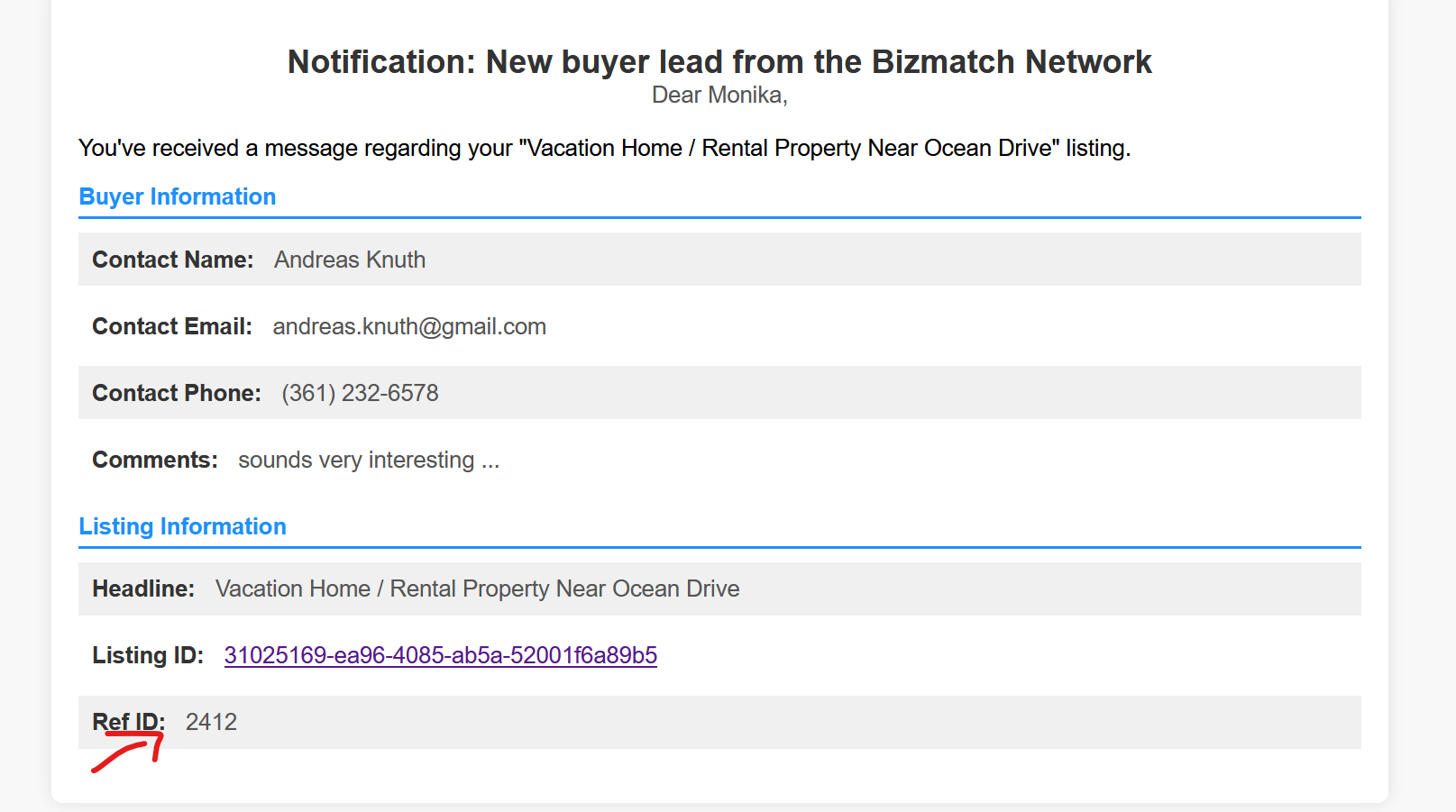Image resolution: width=1456 pixels, height=812 pixels.
Task: Click the andreas.knuth@gmail.com email address
Action: [409, 326]
